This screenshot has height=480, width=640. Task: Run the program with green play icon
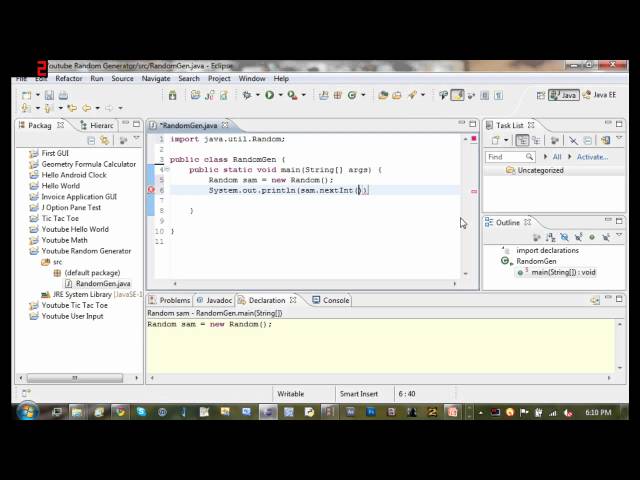coord(269,95)
